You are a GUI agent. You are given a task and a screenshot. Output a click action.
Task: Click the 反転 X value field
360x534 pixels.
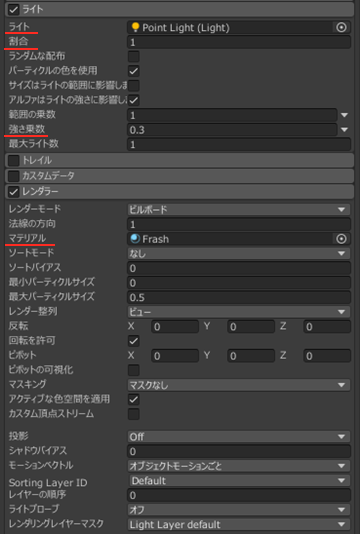[175, 327]
